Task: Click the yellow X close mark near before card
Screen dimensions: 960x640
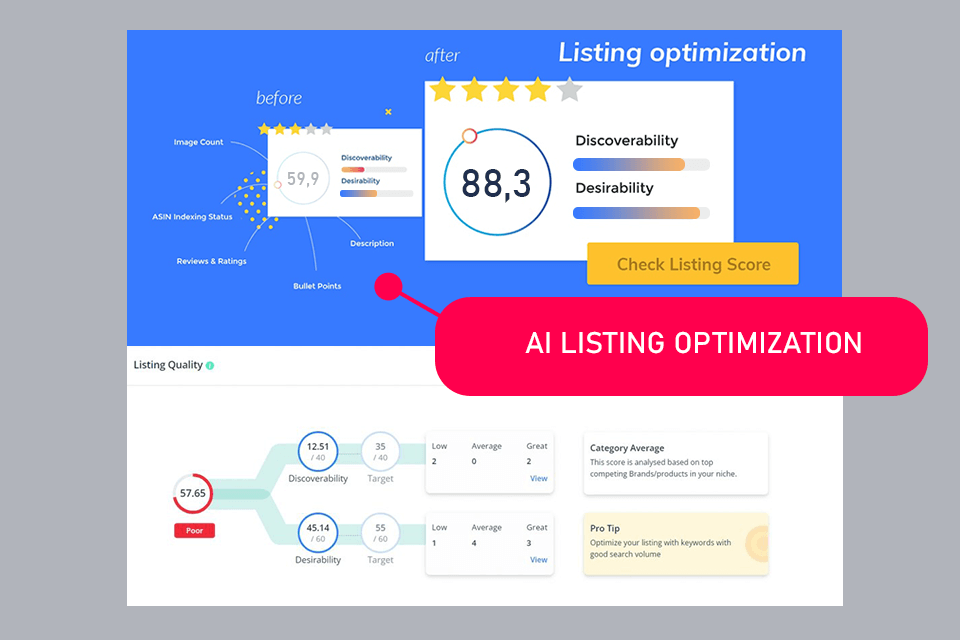Action: [388, 112]
